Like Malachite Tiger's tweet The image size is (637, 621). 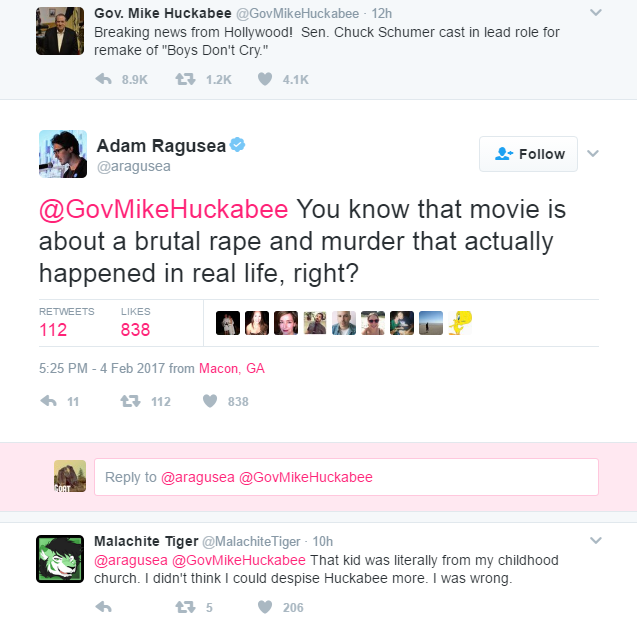pyautogui.click(x=265, y=606)
